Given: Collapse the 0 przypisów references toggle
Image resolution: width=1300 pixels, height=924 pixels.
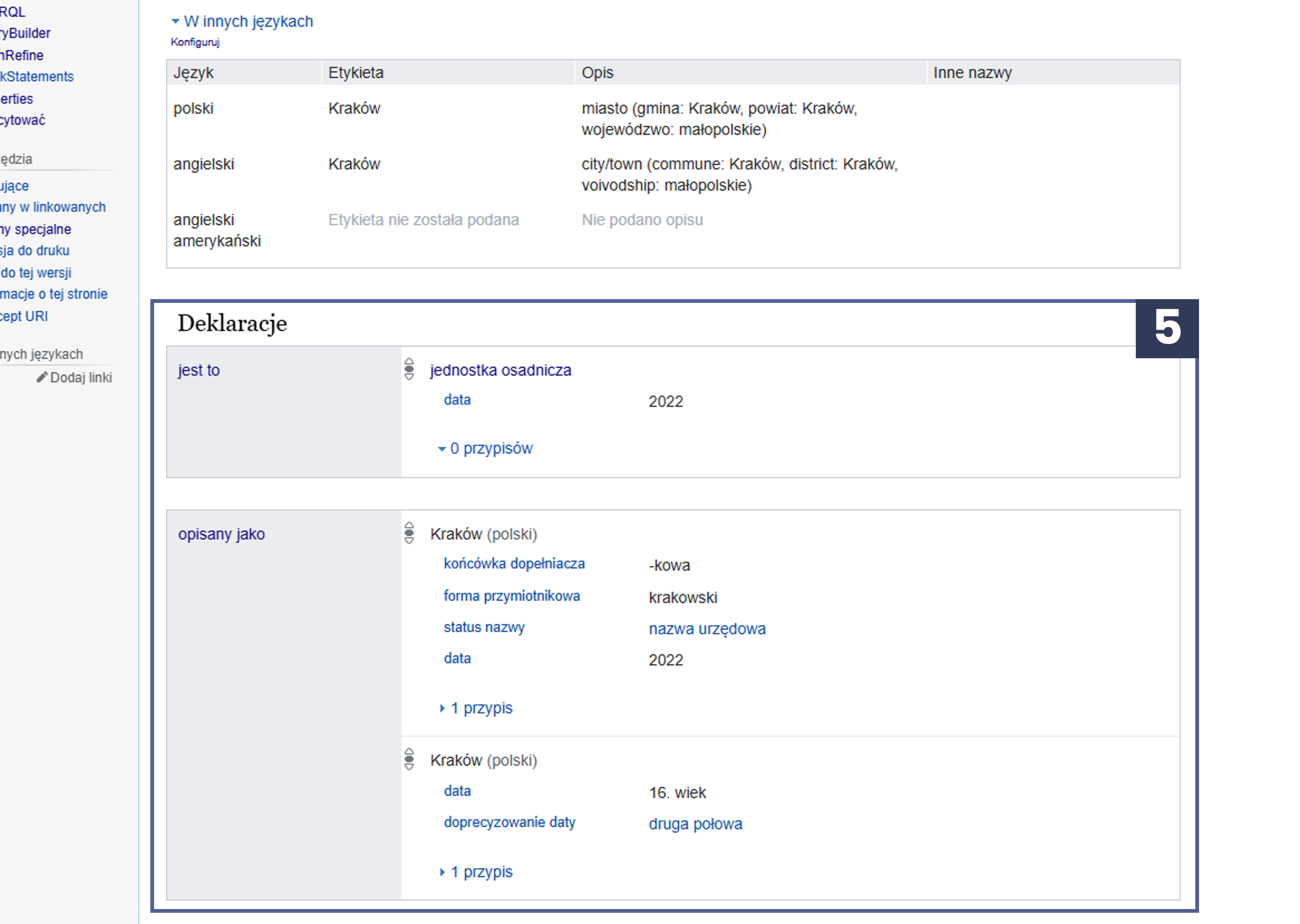Looking at the screenshot, I should pos(485,448).
